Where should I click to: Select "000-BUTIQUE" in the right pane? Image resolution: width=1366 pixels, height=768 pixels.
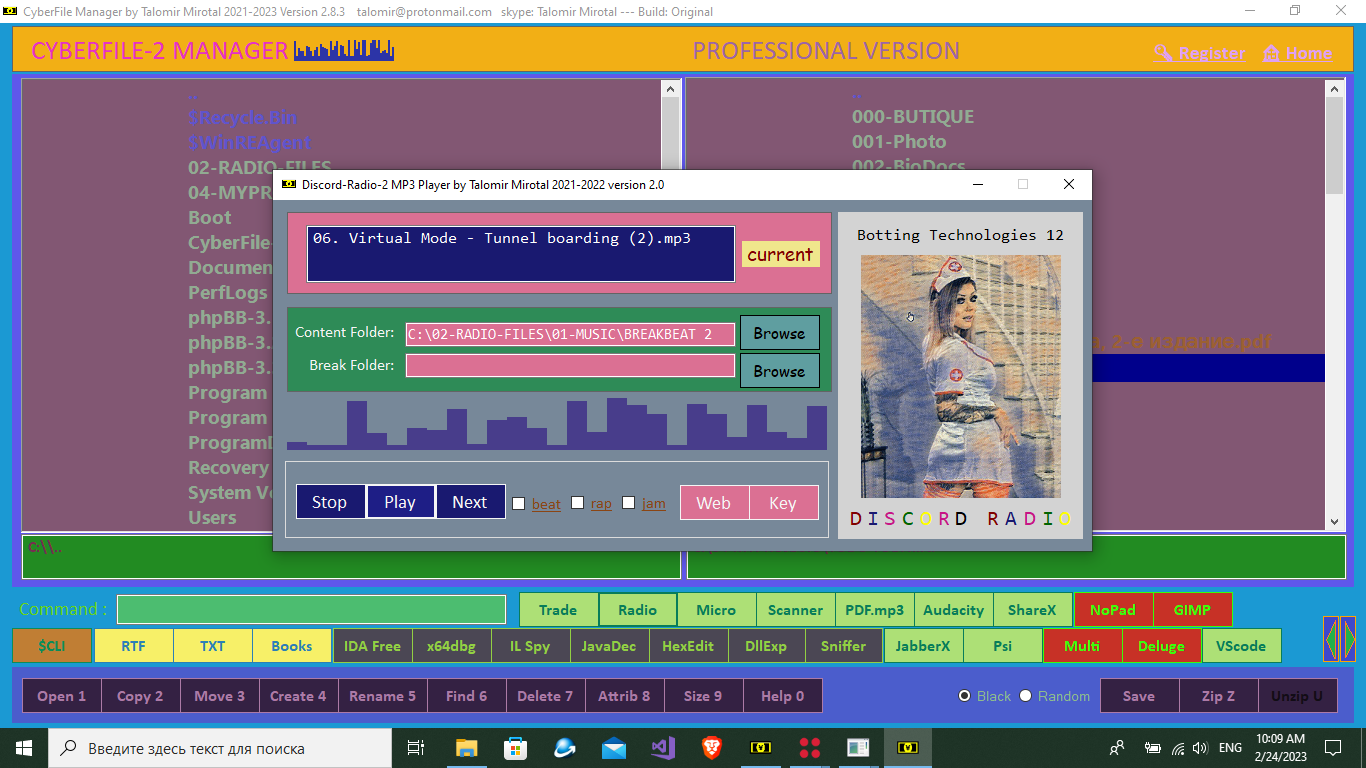(913, 117)
